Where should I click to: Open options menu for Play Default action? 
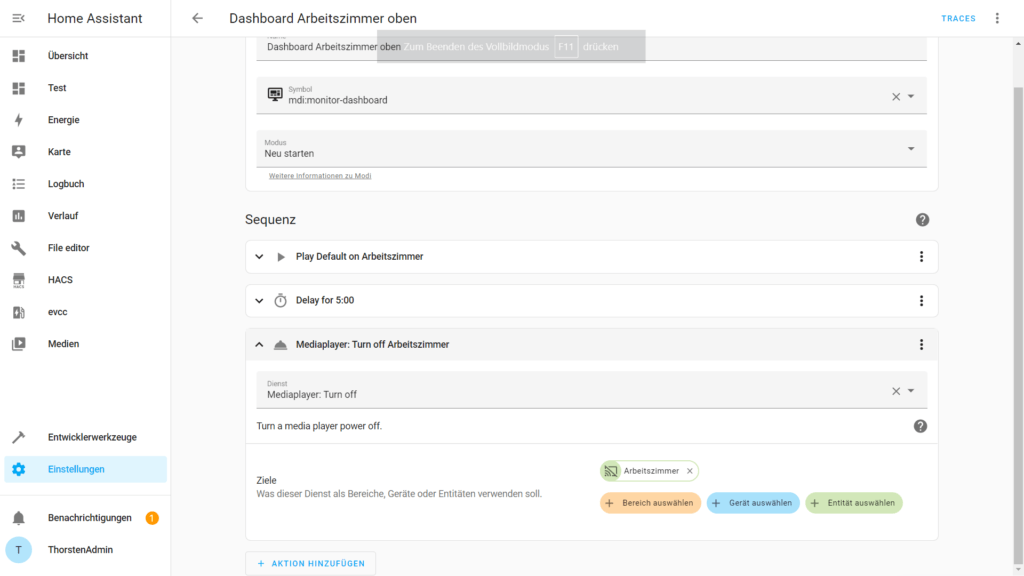[x=921, y=257]
